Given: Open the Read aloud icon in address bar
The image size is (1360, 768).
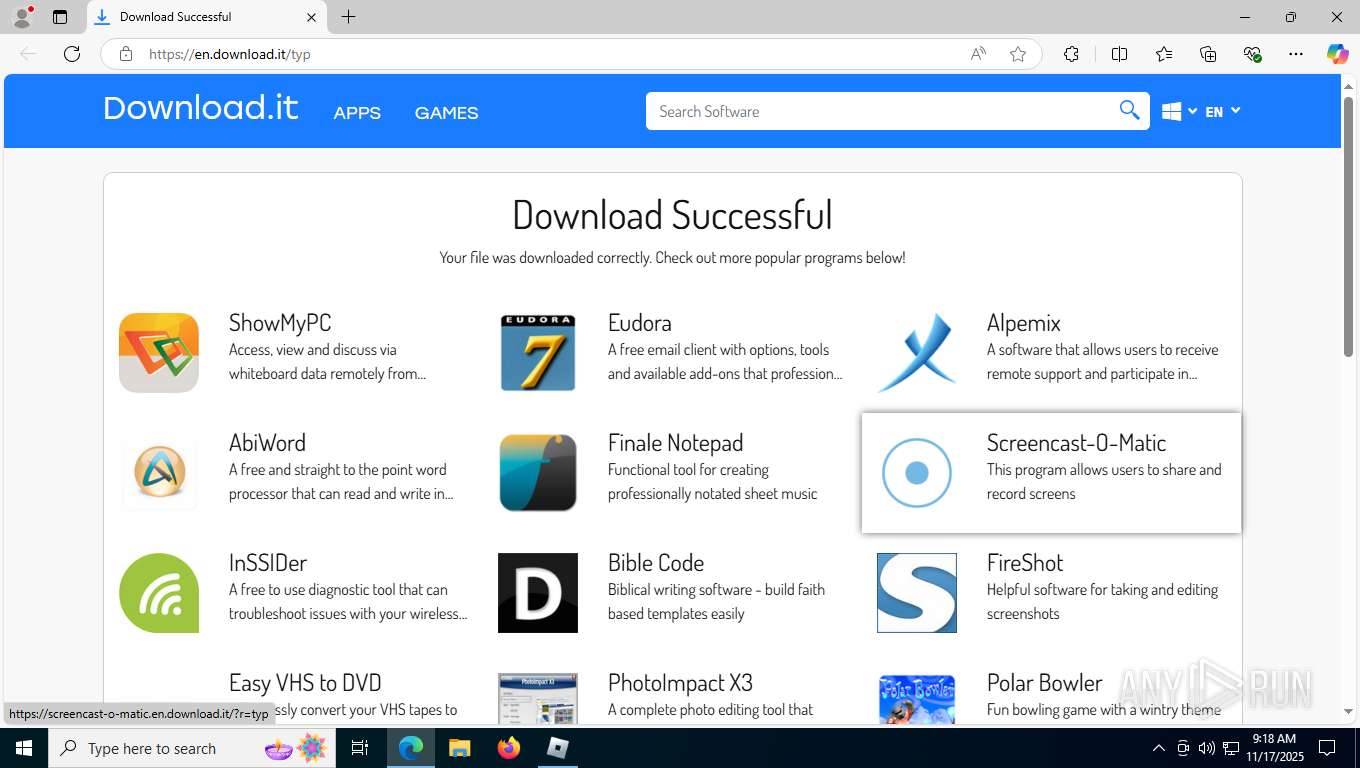Looking at the screenshot, I should click(978, 54).
